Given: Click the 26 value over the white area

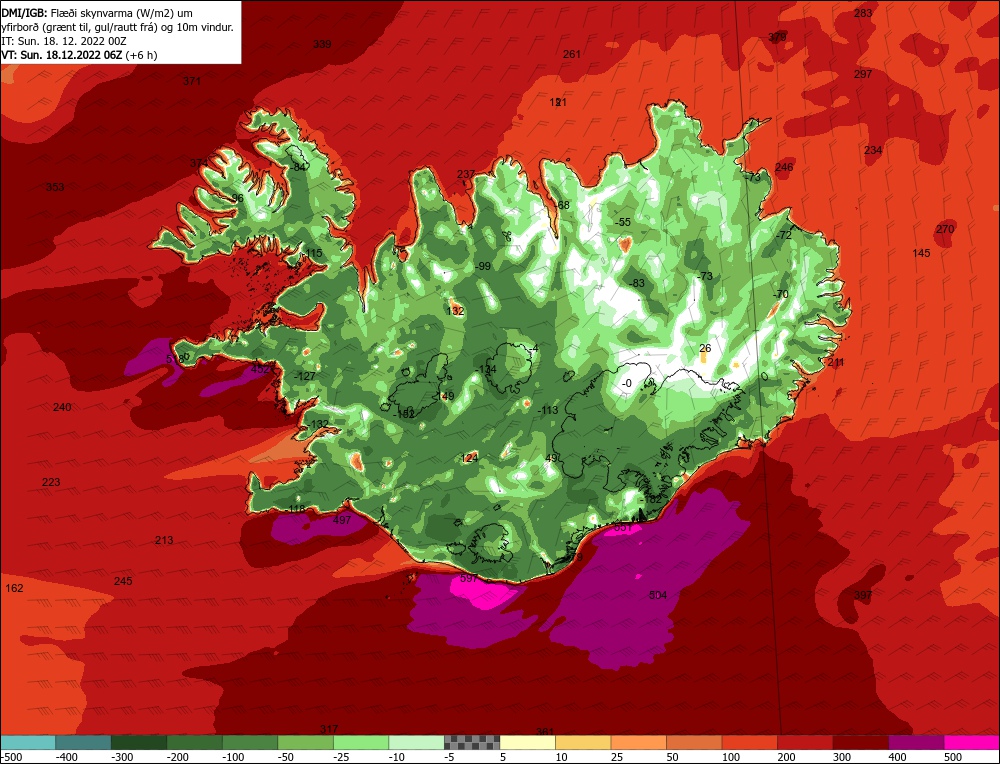Looking at the screenshot, I should pos(705,348).
